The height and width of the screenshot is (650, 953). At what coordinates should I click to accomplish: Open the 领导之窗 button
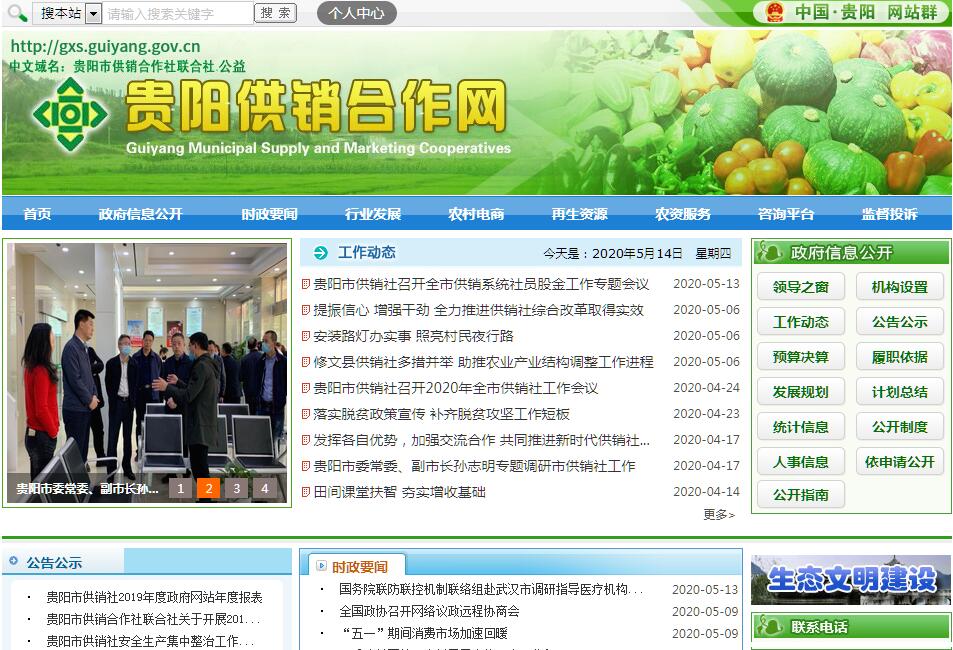[800, 287]
